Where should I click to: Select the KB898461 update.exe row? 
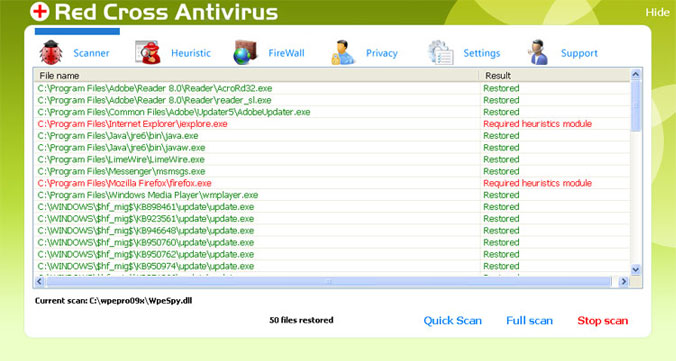332,207
